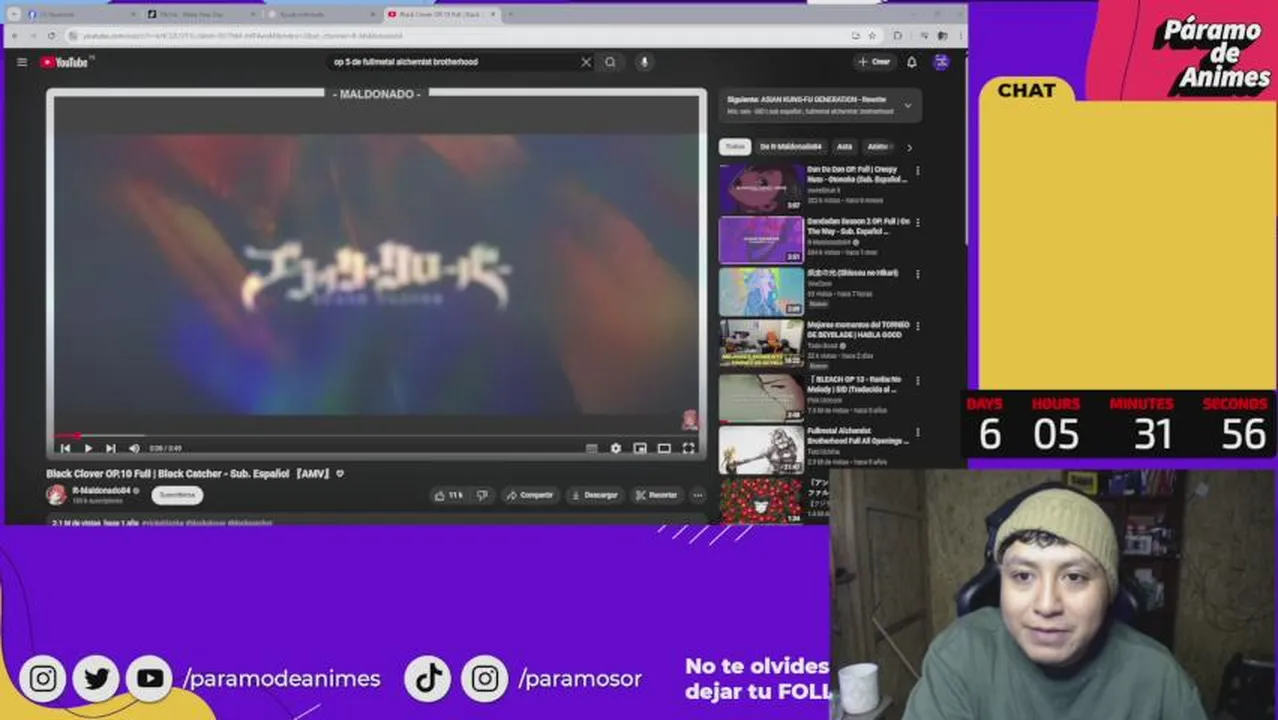Expand the Siguiente playlist panel chevron
Viewport: 1278px width, 720px height.
(908, 105)
